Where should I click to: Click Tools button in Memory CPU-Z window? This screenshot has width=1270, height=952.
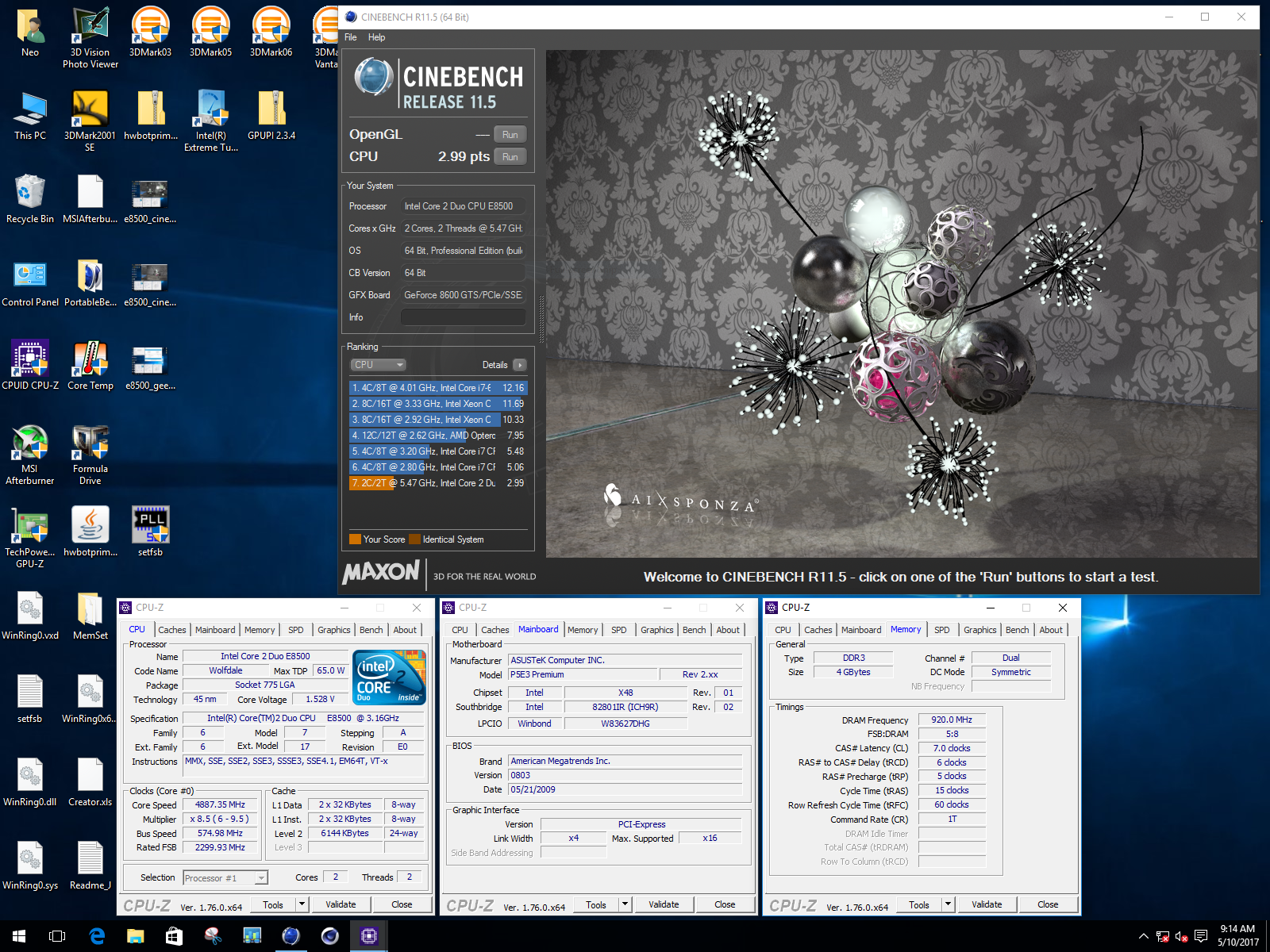(x=919, y=904)
